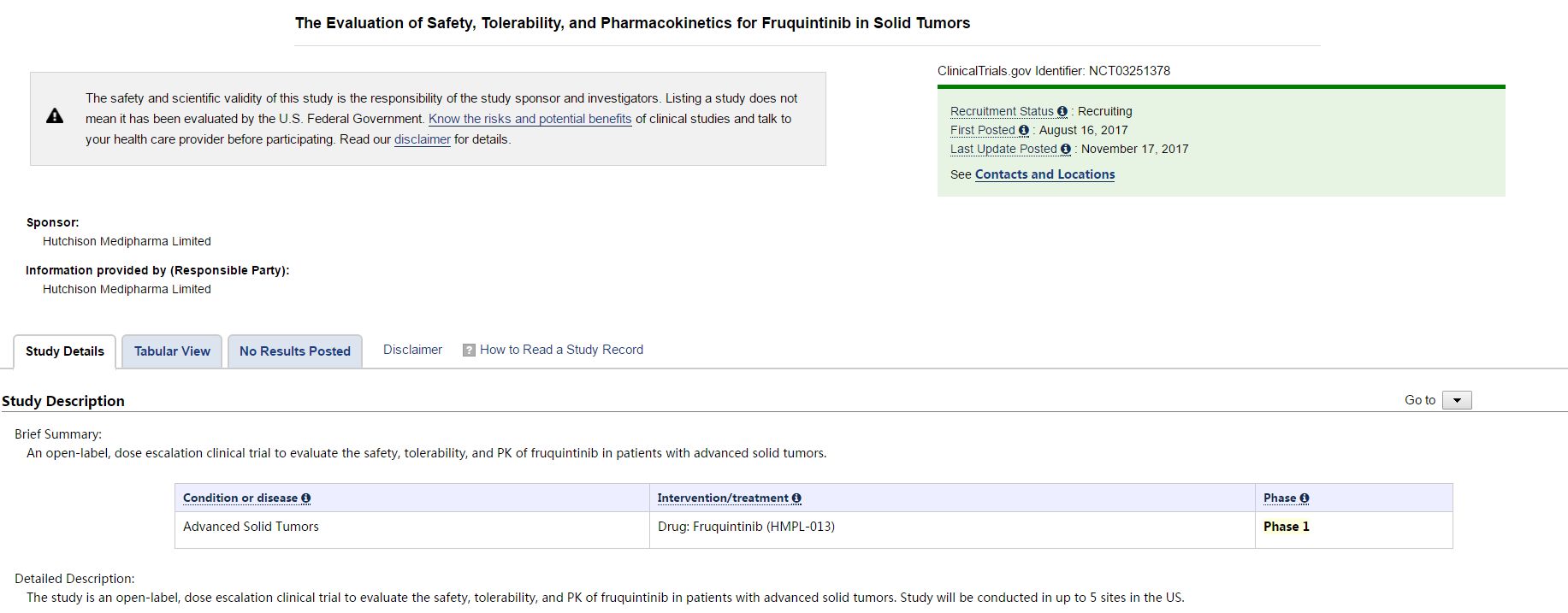Click the Condition or disease column header
The width and height of the screenshot is (1568, 613).
tap(240, 498)
